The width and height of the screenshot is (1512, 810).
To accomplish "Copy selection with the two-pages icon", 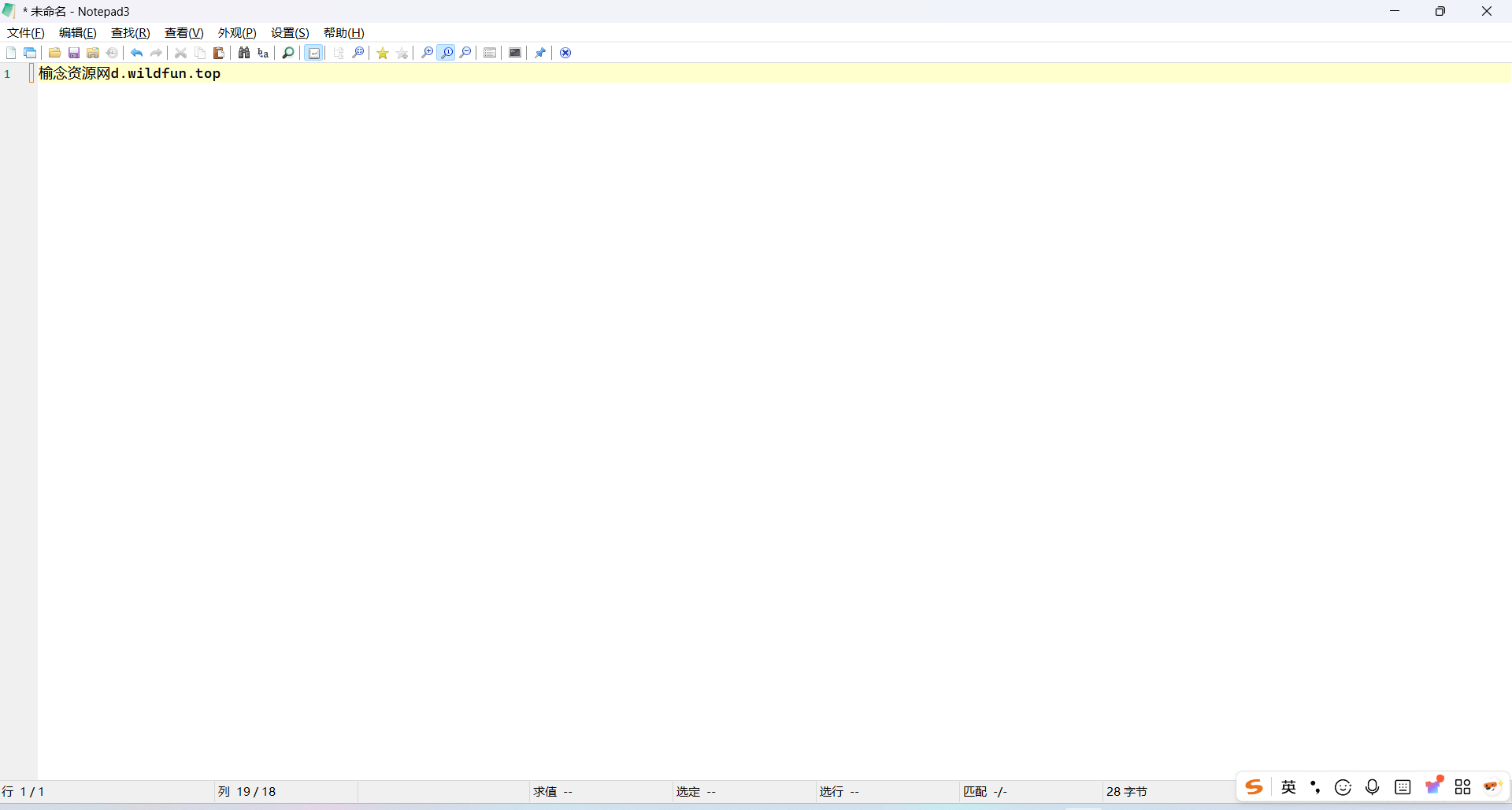I will coord(200,53).
